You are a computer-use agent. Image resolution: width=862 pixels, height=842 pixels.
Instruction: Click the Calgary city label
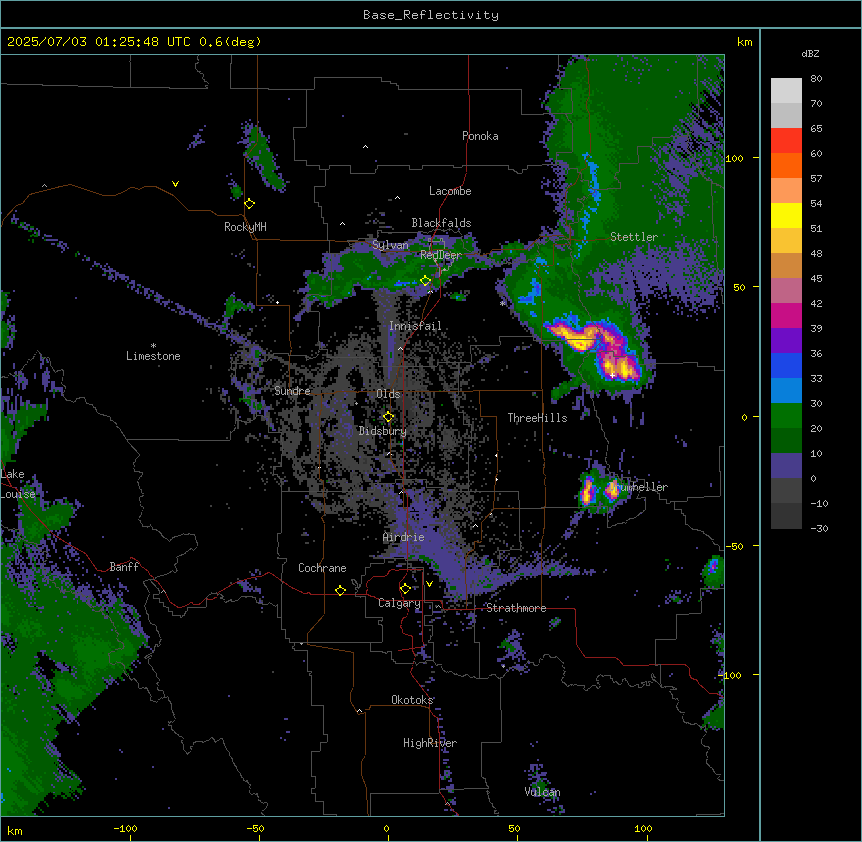(x=399, y=603)
